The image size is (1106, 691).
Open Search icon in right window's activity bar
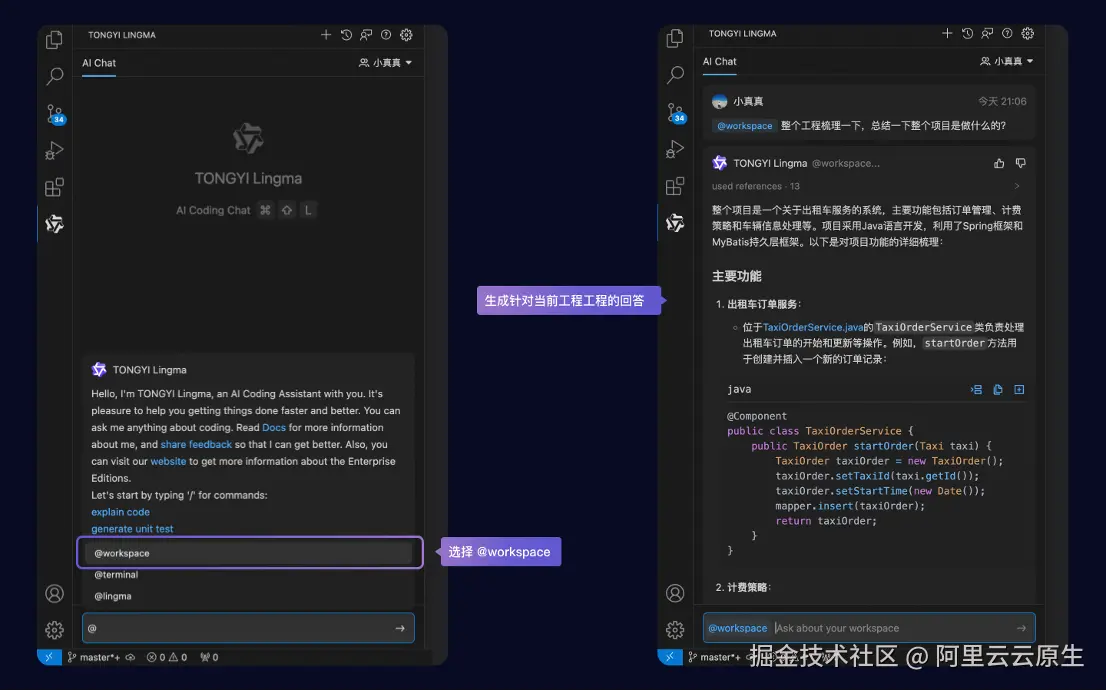click(x=675, y=74)
